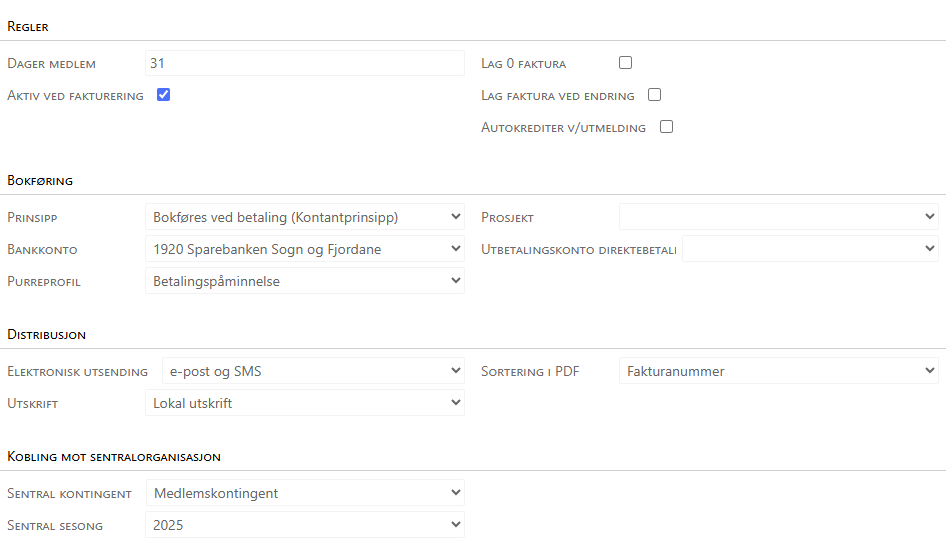The height and width of the screenshot is (544, 946).
Task: Open the Sentral sesong dropdown showing 2025
Action: tap(304, 525)
